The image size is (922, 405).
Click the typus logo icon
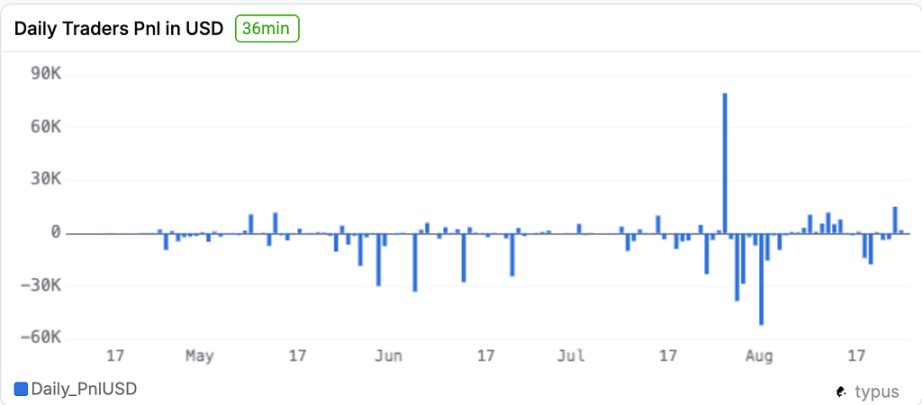pos(842,392)
